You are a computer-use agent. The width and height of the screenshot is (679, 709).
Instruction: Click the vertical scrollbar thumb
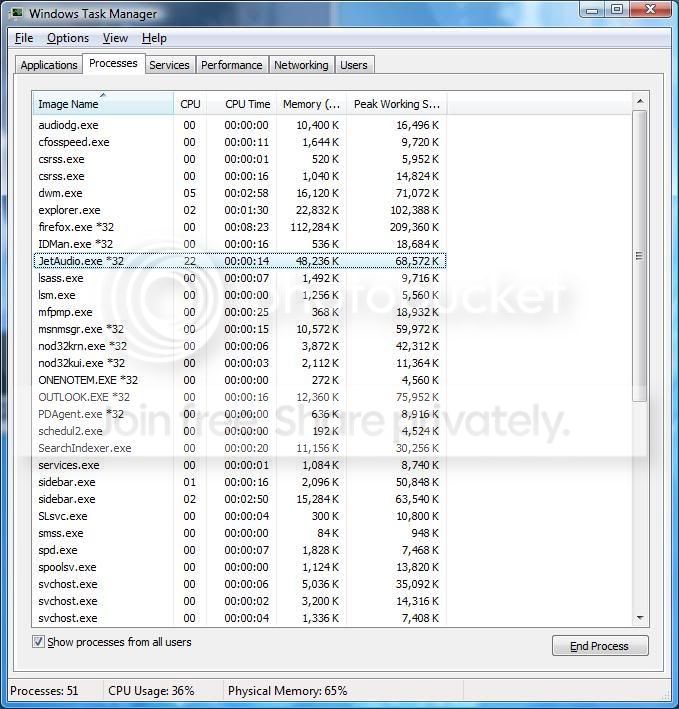(639, 255)
